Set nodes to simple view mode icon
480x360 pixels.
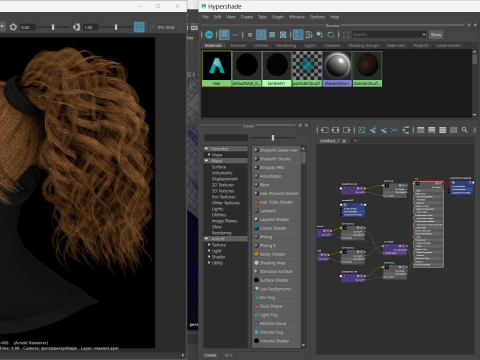click(421, 130)
